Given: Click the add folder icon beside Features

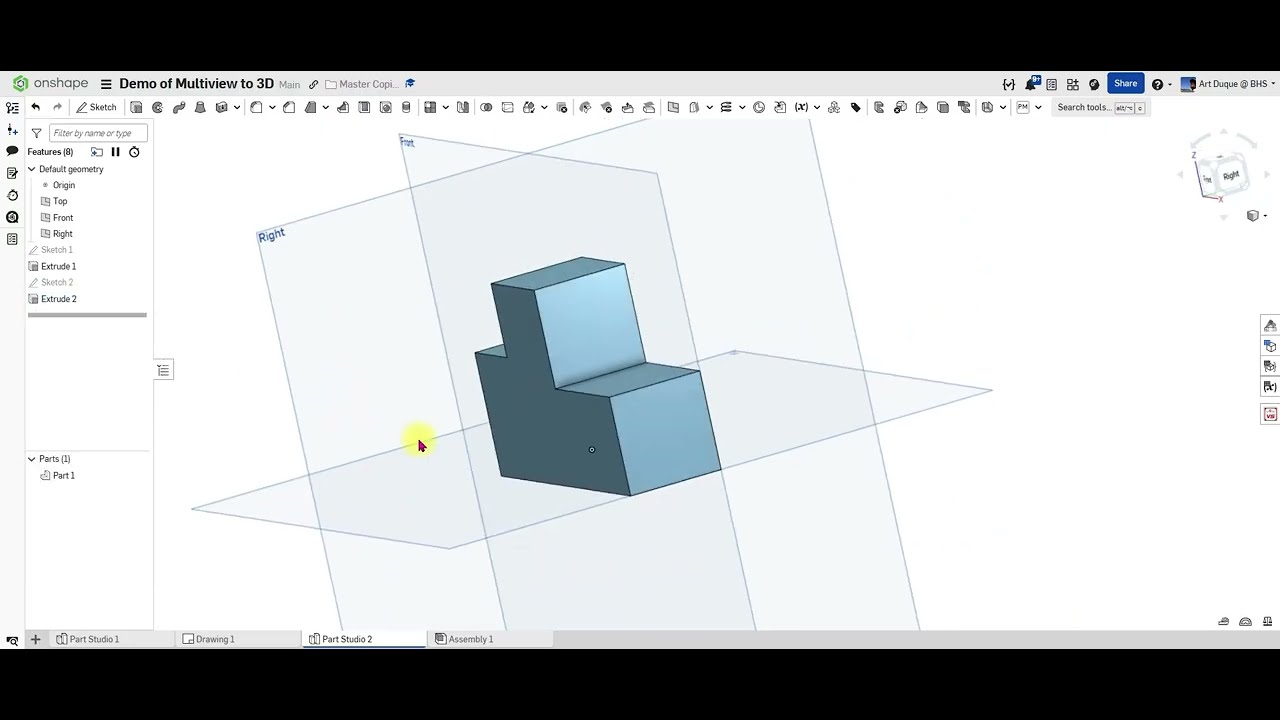Looking at the screenshot, I should coord(97,152).
